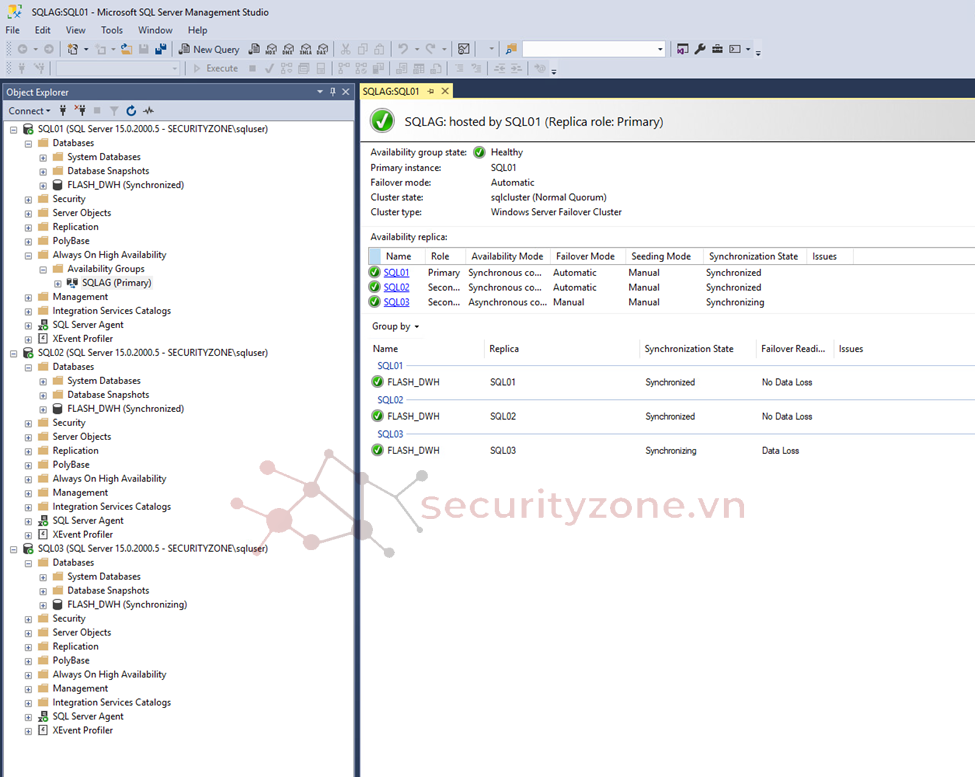Collapse the Databases folder under SQL03
This screenshot has height=777, width=975.
click(28, 563)
